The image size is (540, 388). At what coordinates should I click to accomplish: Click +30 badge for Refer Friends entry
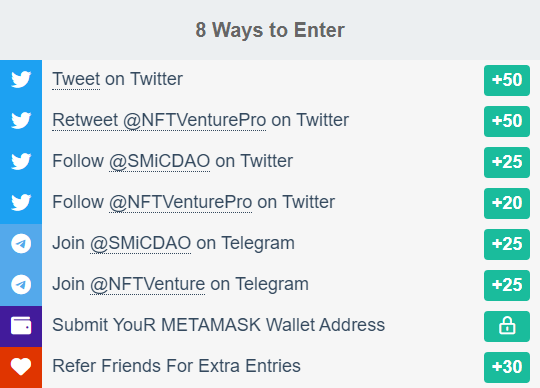tap(507, 367)
